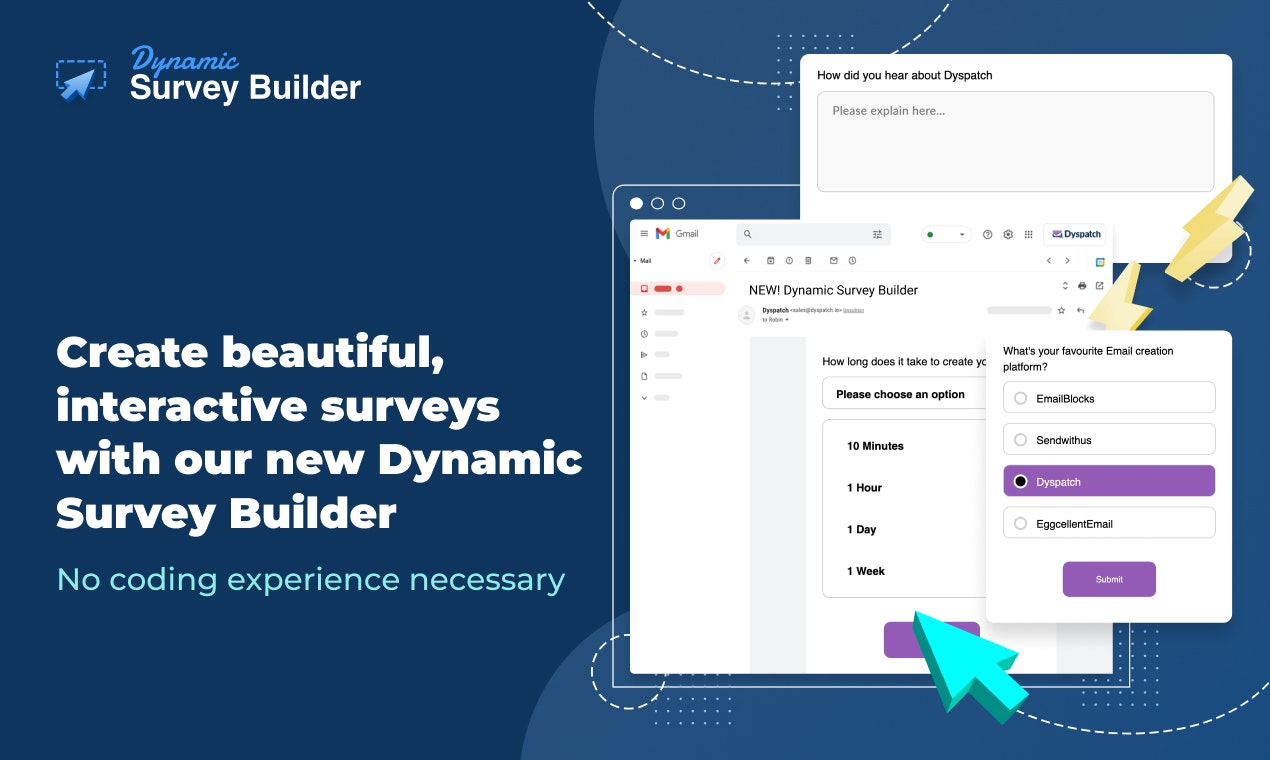Choose the 1 Hour option
Viewport: 1270px width, 760px height.
(x=864, y=488)
